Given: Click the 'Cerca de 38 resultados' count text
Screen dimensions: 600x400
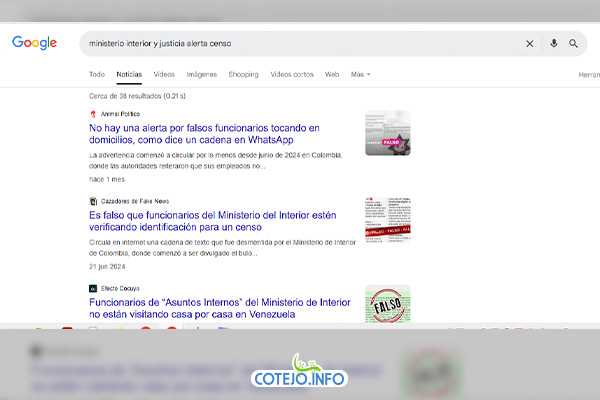Looking at the screenshot, I should pos(137,96).
